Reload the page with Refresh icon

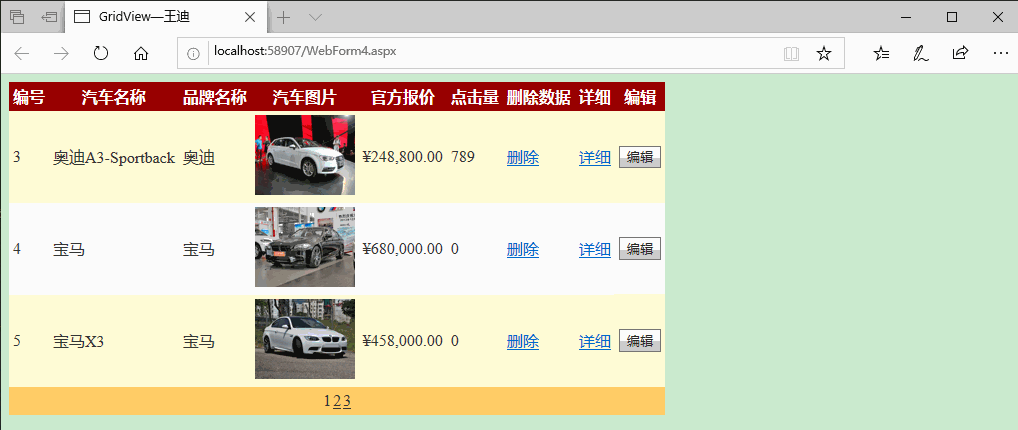click(101, 53)
